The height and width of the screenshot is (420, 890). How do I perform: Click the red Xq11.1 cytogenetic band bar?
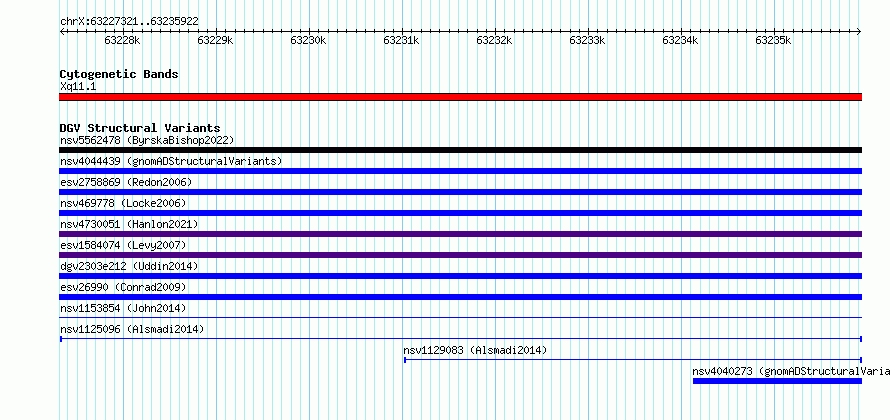click(x=460, y=97)
